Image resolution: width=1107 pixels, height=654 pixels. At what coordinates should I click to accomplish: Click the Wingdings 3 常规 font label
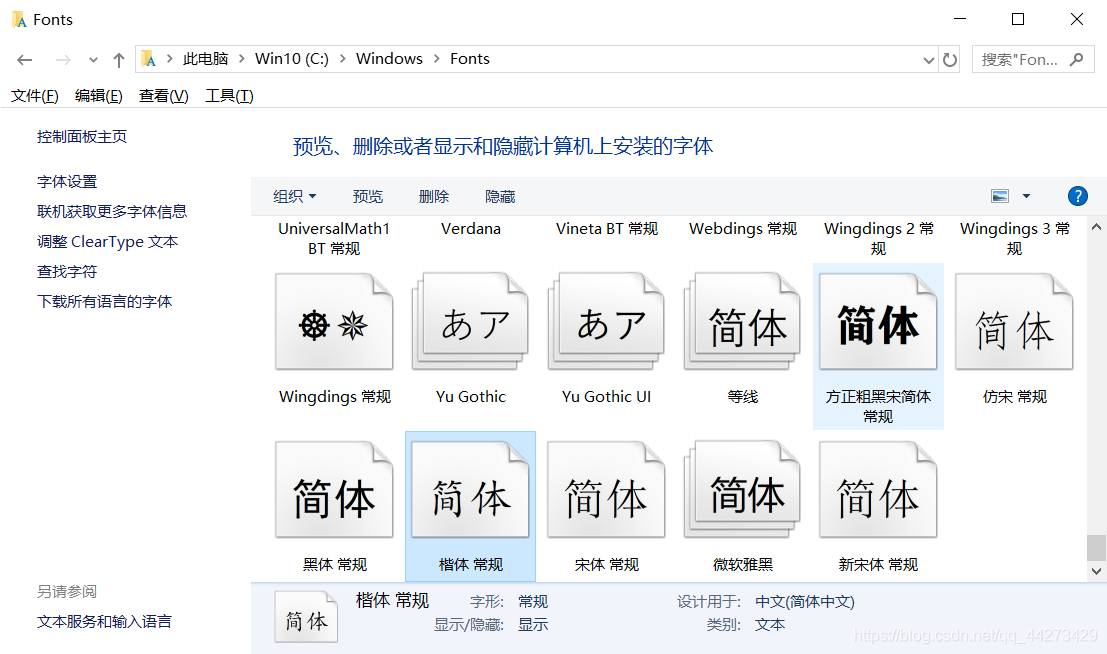pos(1015,239)
